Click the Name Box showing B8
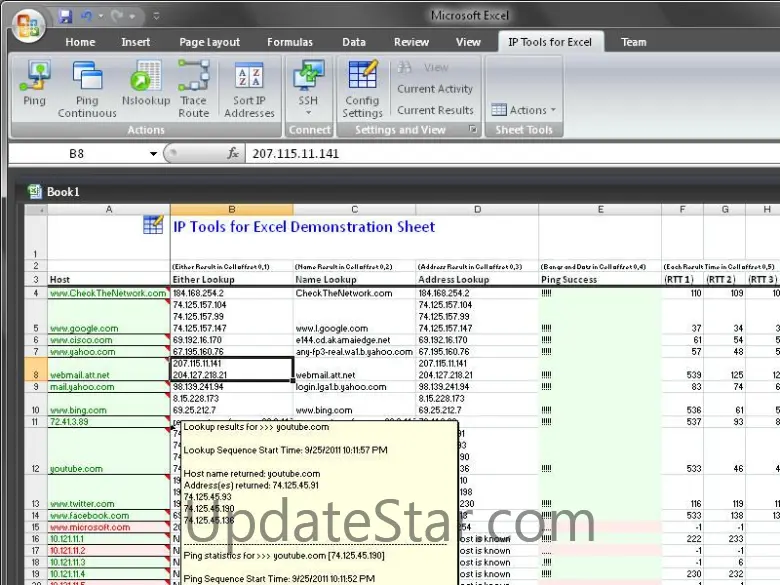The image size is (780, 585). point(76,154)
